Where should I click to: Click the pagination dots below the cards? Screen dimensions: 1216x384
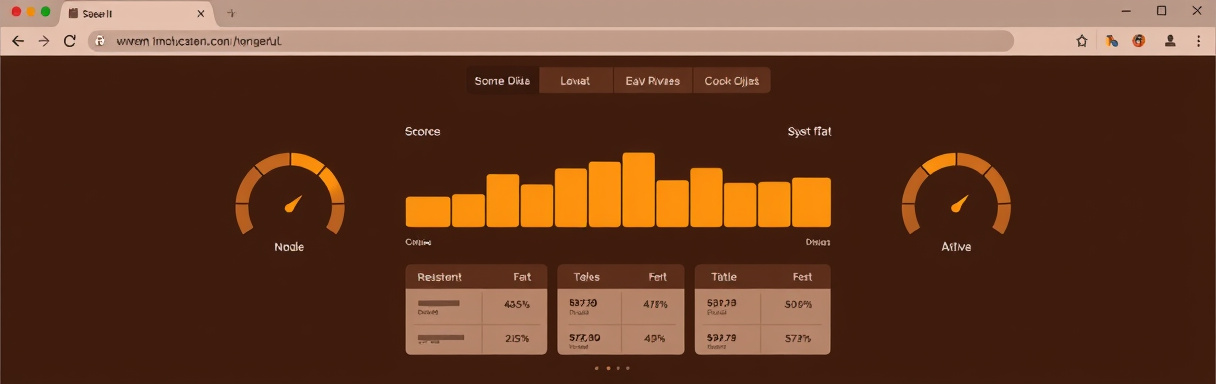(x=611, y=368)
